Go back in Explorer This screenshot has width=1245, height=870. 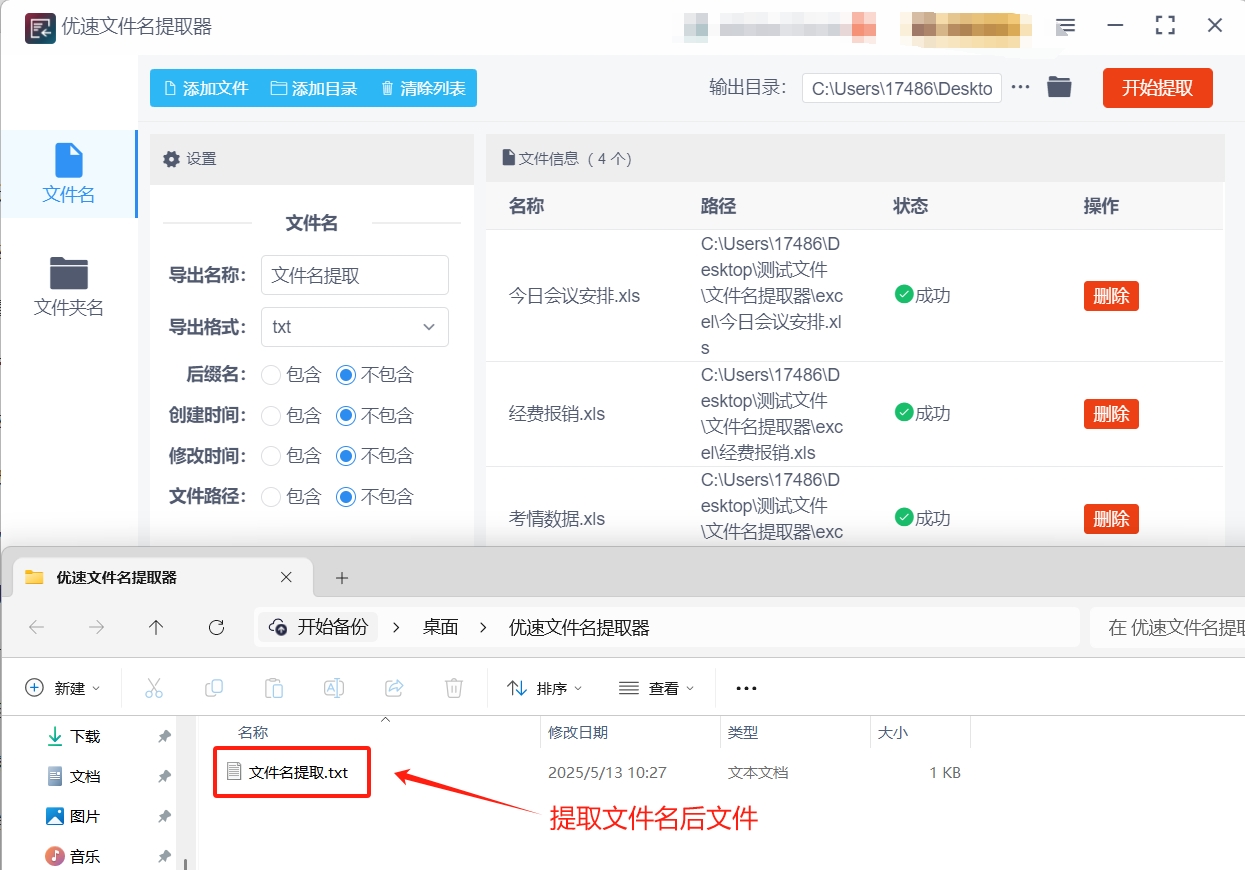click(37, 627)
